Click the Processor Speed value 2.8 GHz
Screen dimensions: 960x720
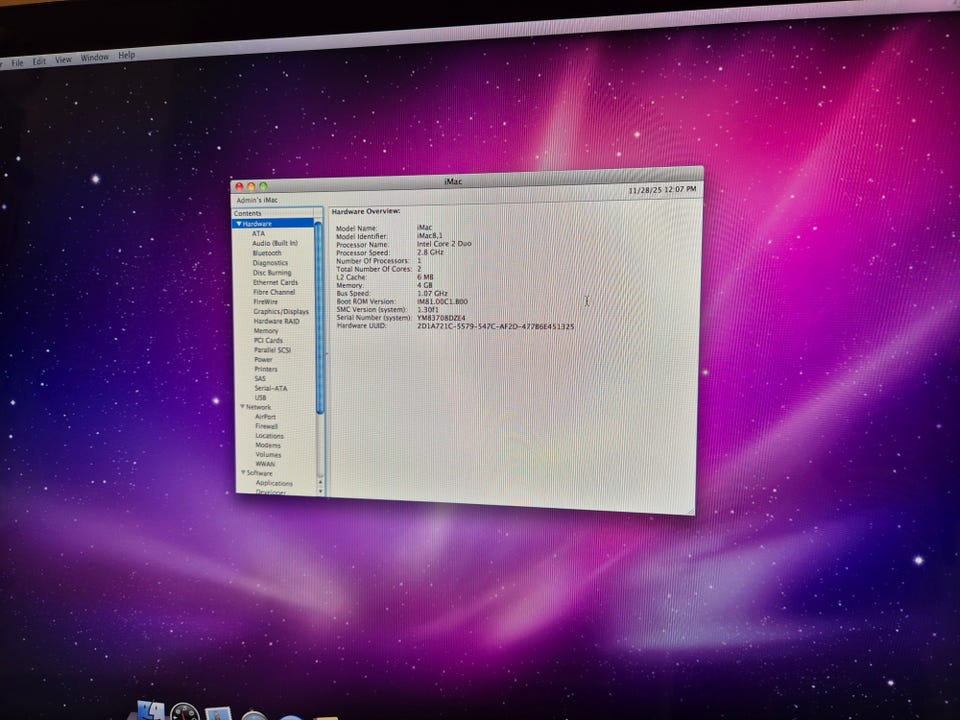(430, 252)
